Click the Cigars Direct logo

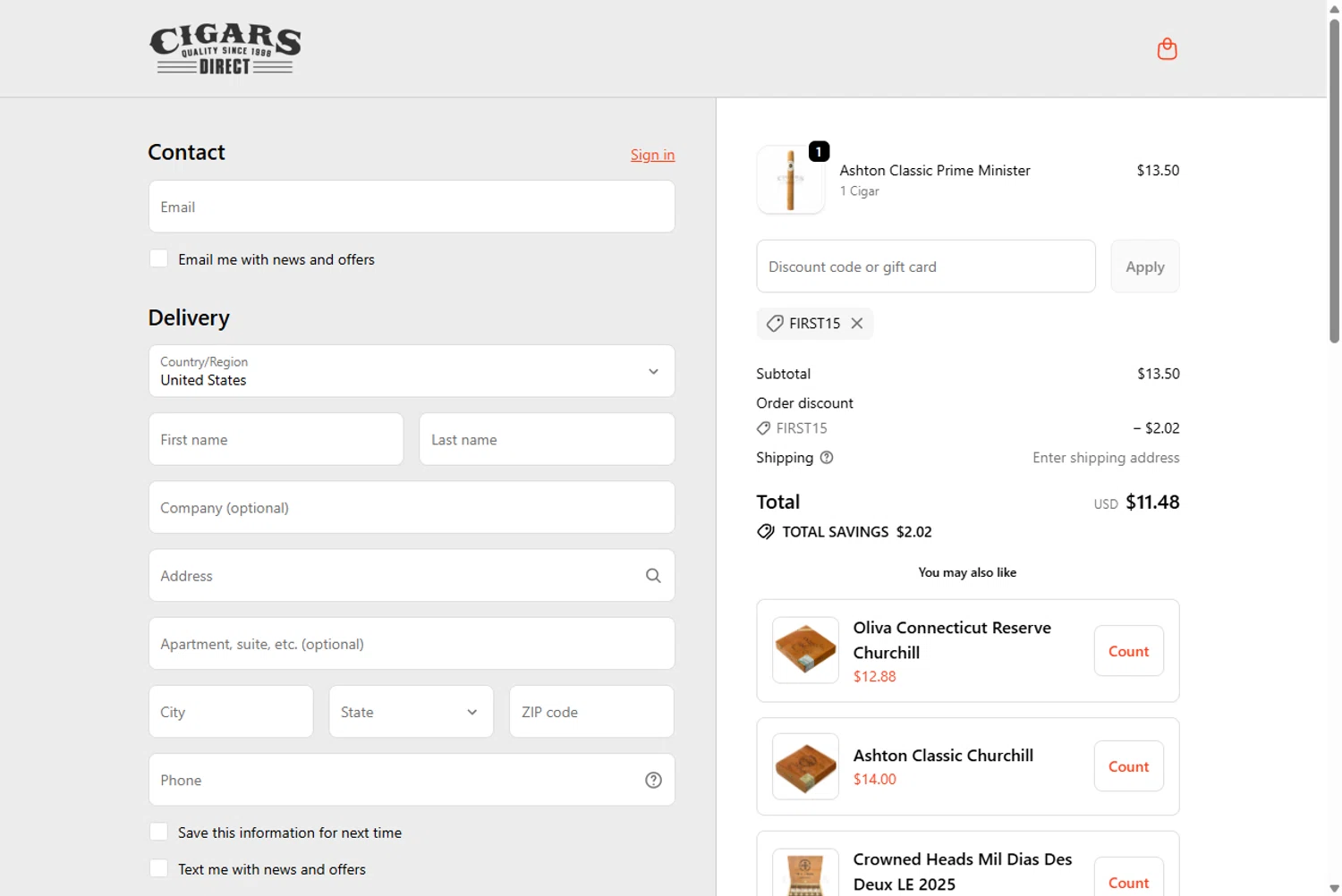point(225,49)
